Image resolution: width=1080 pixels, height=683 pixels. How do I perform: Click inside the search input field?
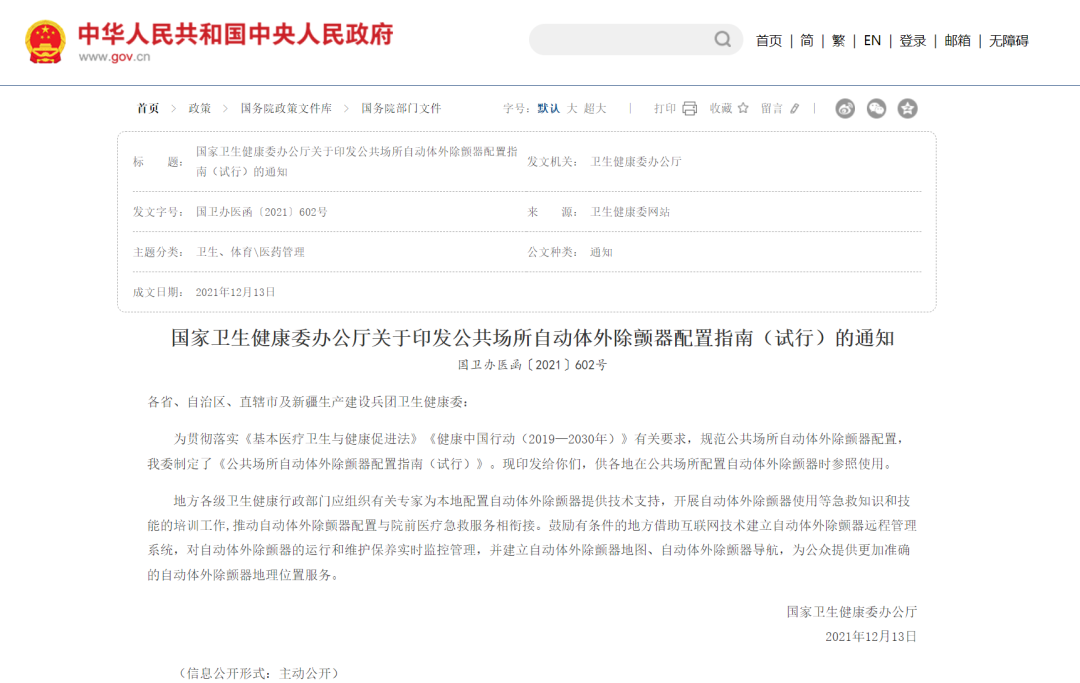point(620,40)
